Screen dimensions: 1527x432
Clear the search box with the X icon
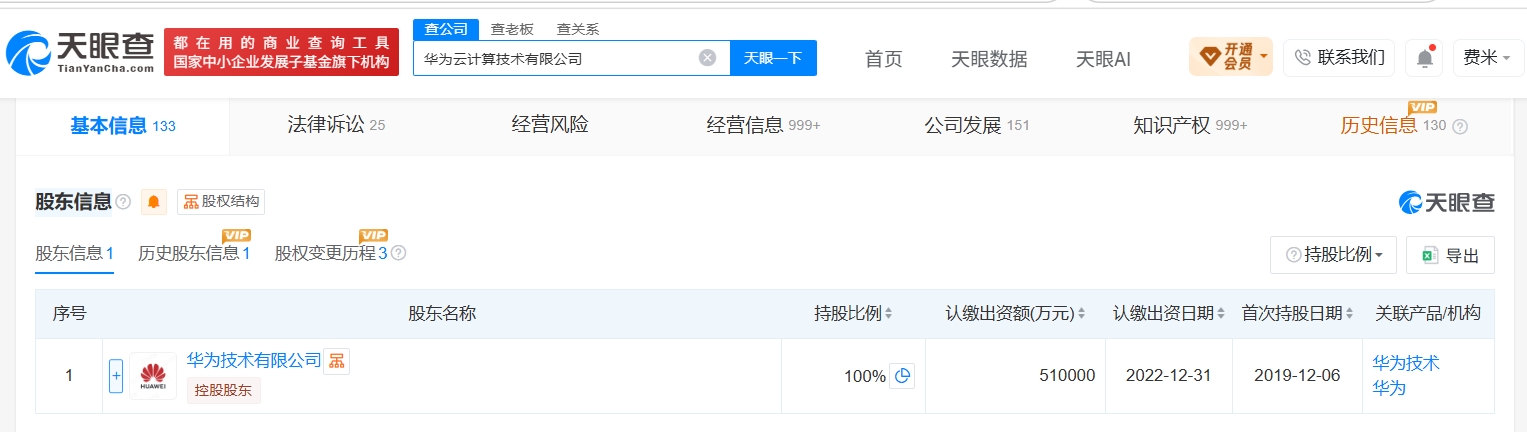[x=707, y=58]
